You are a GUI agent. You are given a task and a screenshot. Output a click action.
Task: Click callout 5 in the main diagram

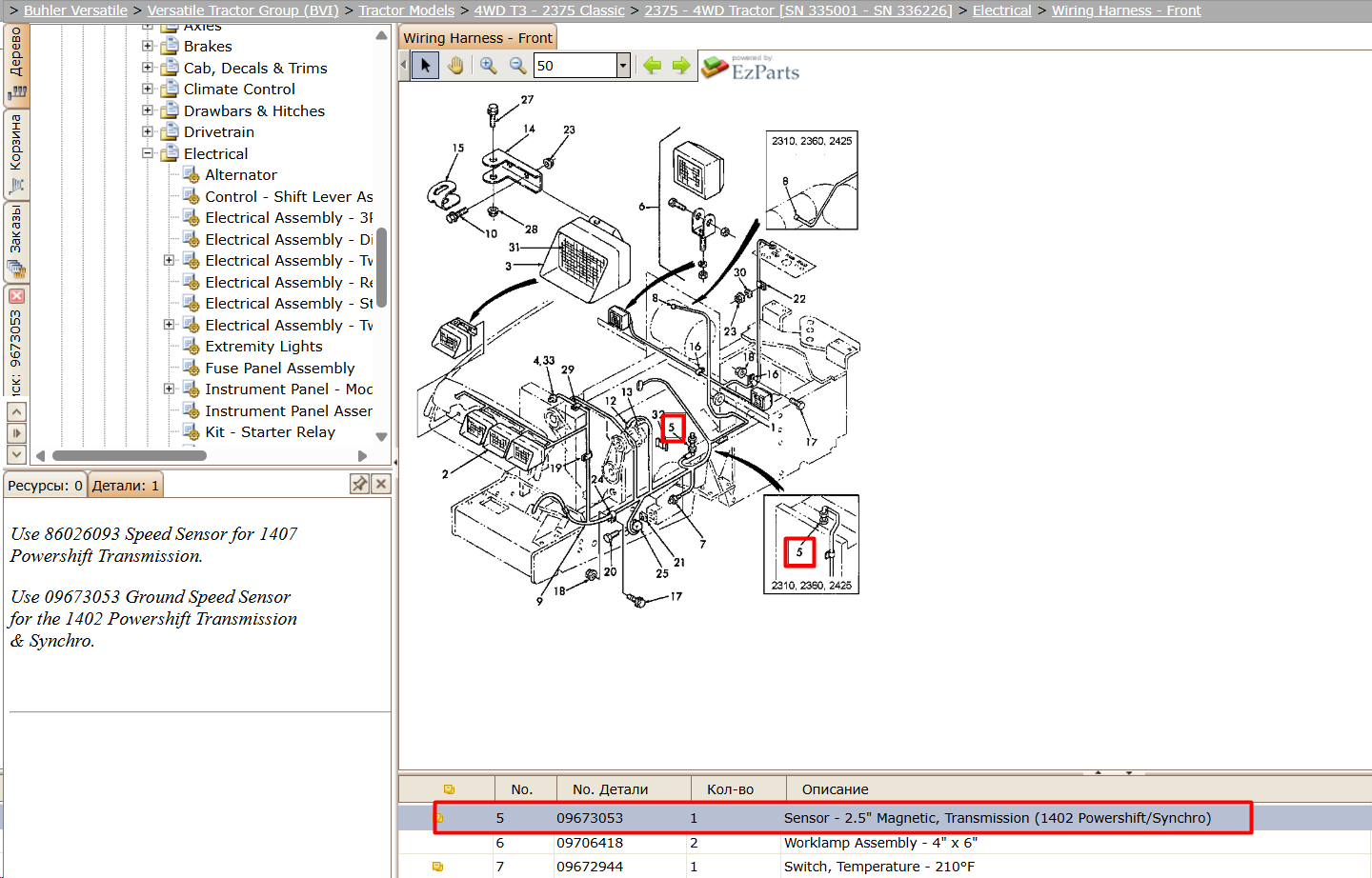pyautogui.click(x=672, y=428)
